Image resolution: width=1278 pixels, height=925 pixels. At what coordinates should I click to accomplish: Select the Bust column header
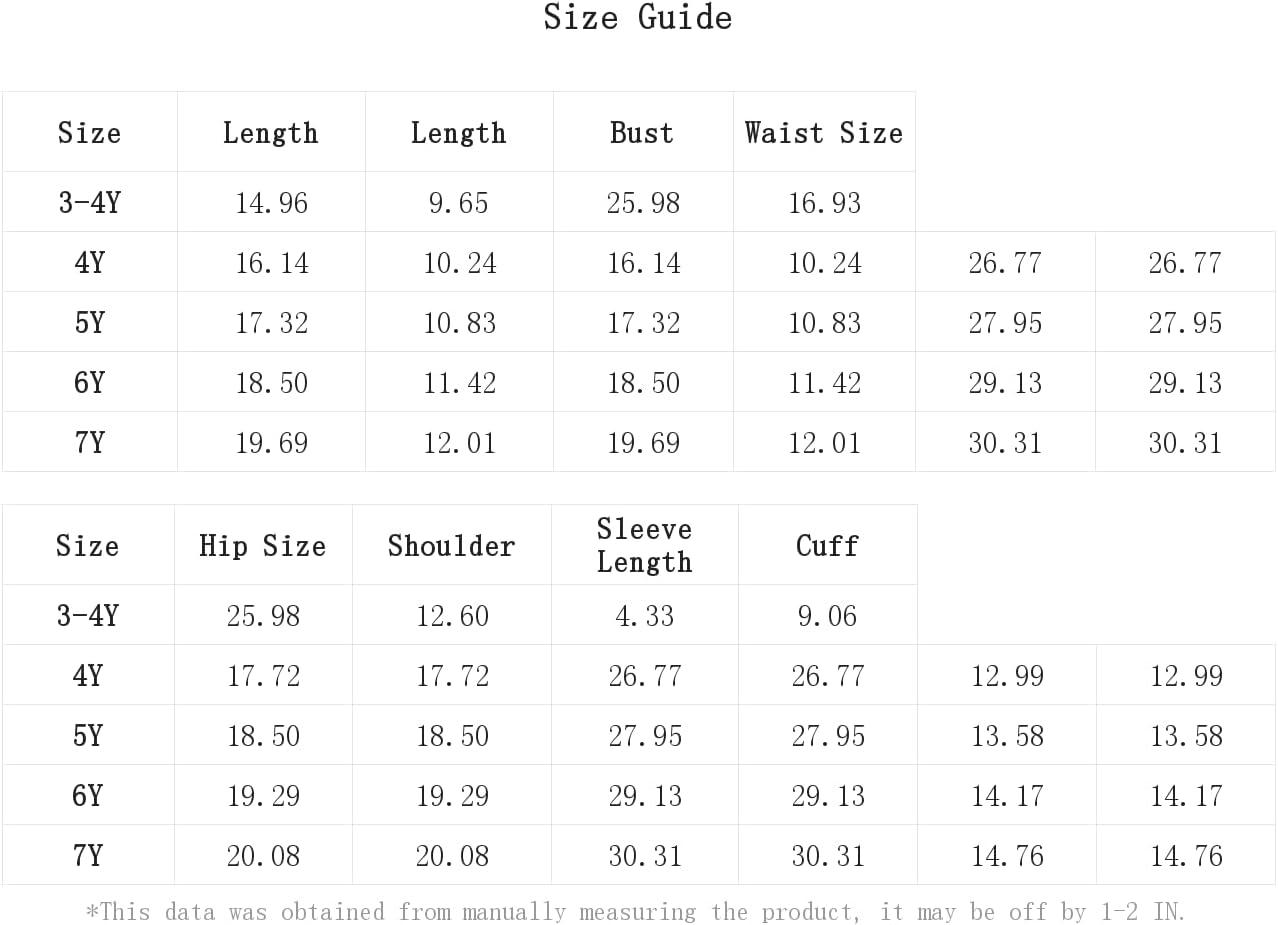click(642, 133)
